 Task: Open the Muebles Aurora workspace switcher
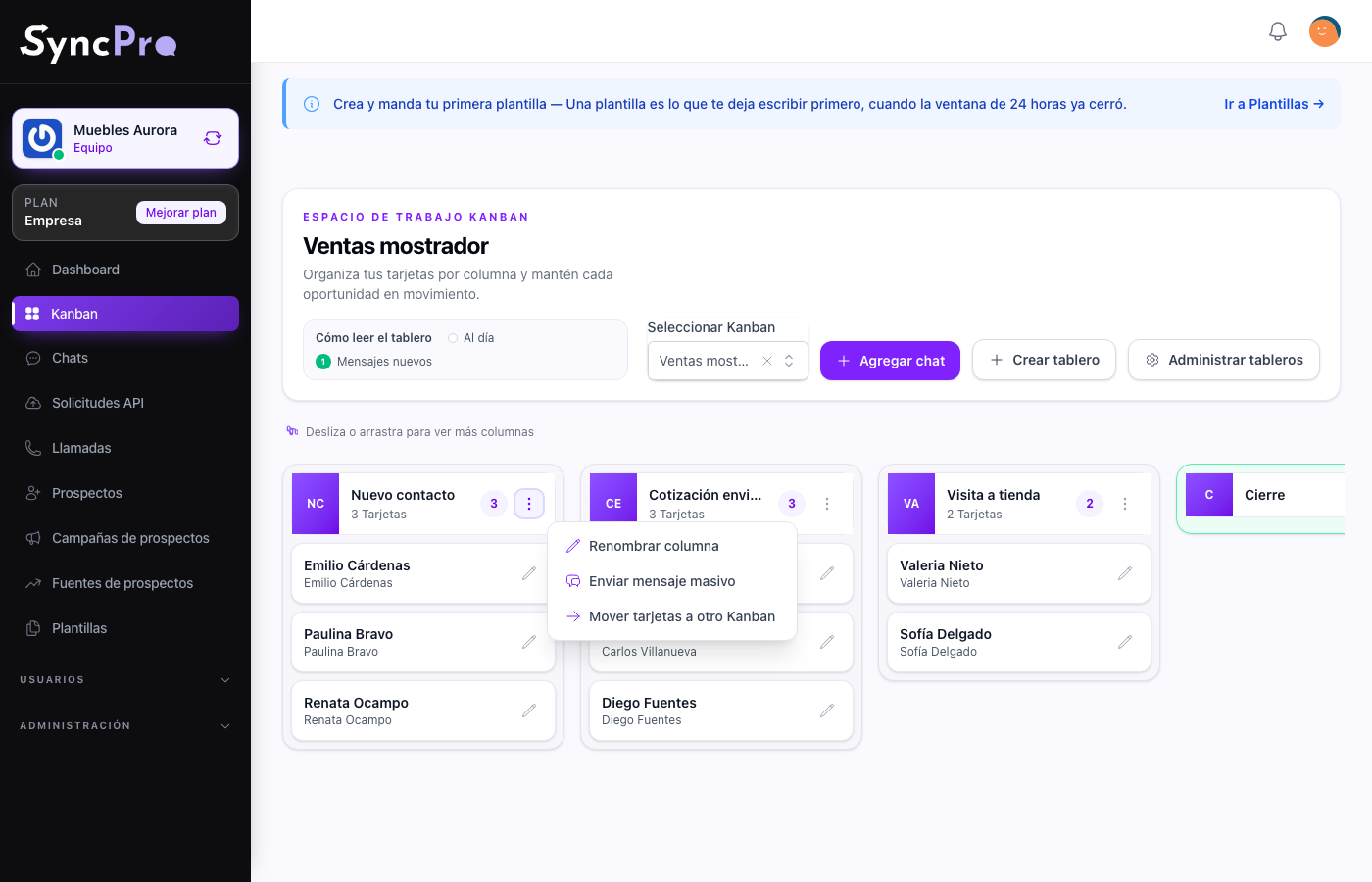125,138
